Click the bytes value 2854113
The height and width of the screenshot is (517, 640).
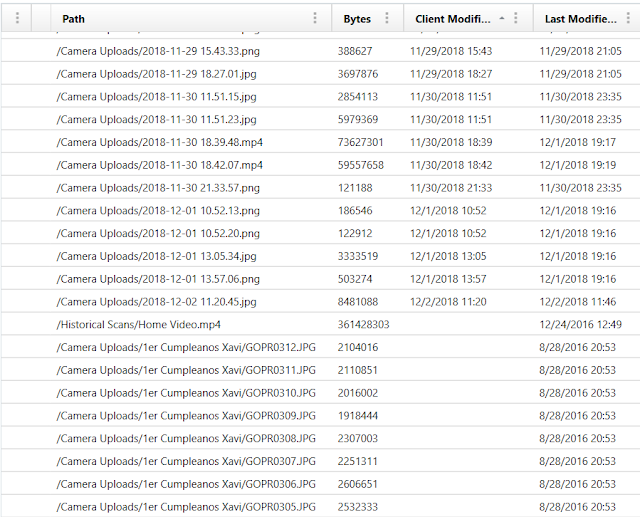click(358, 97)
